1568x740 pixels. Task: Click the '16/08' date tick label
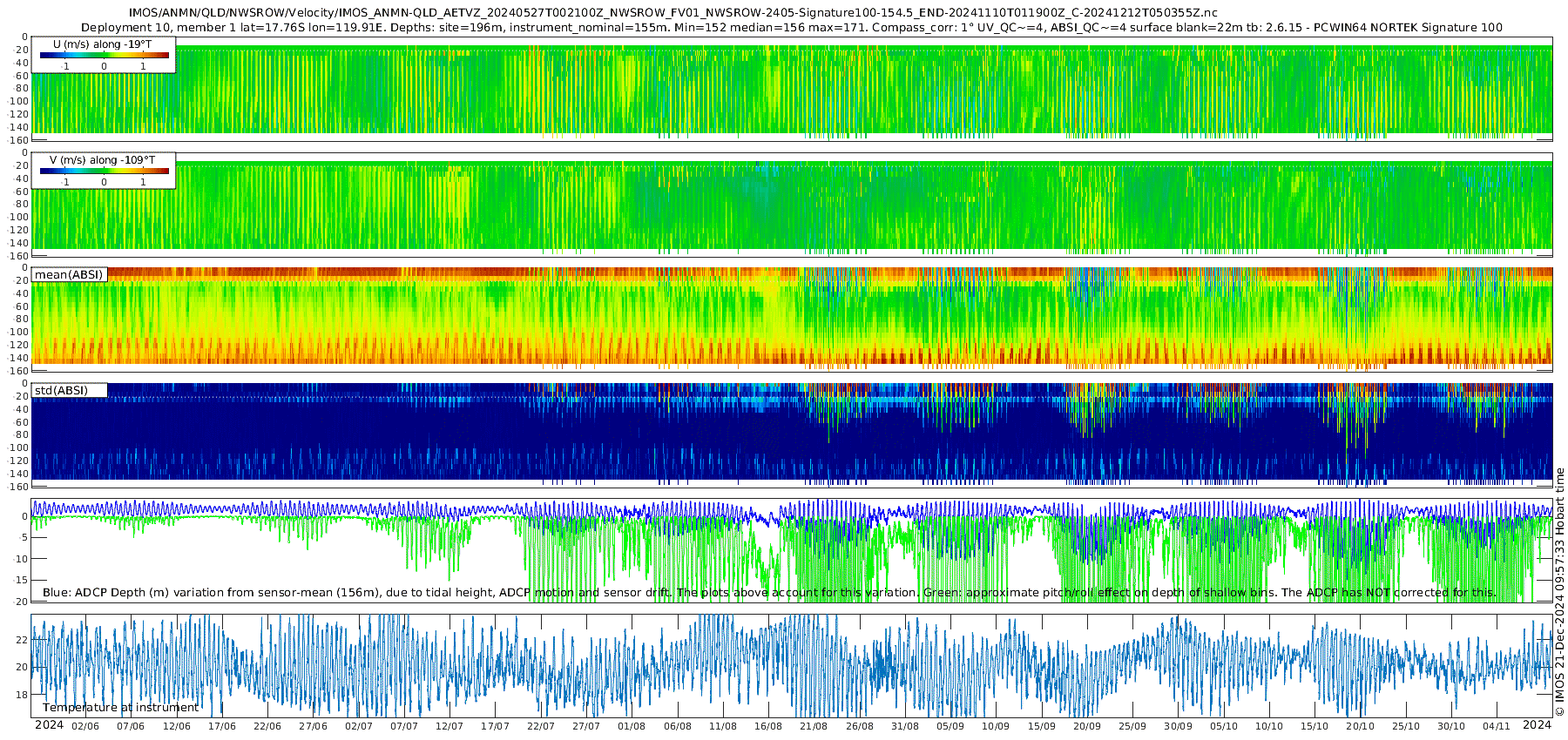point(768,726)
